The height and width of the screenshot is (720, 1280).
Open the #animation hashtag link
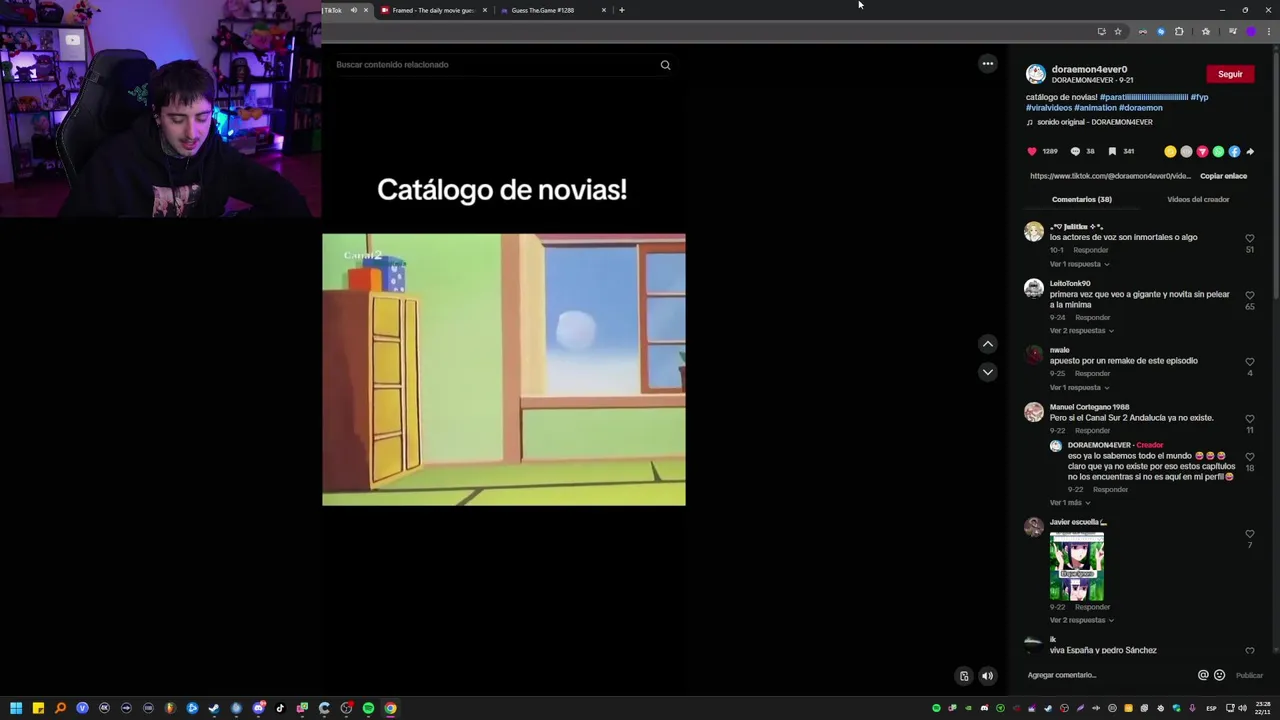1095,107
